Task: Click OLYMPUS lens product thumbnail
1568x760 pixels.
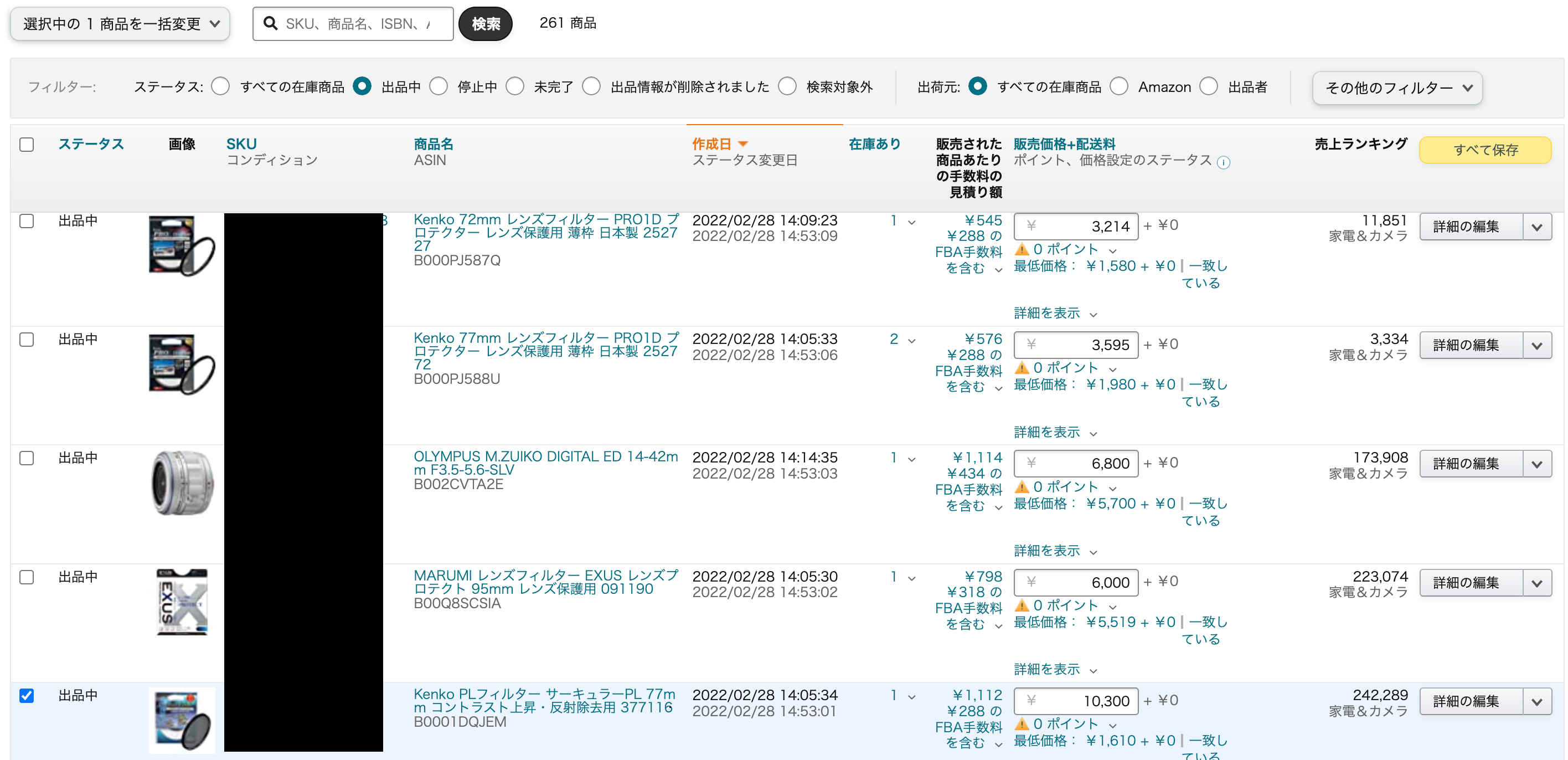Action: click(x=182, y=484)
